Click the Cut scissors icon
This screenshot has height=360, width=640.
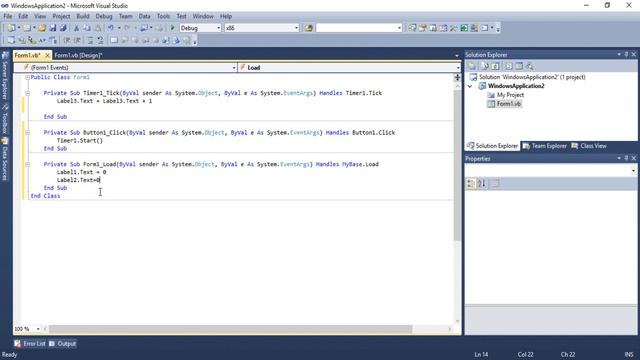point(76,28)
